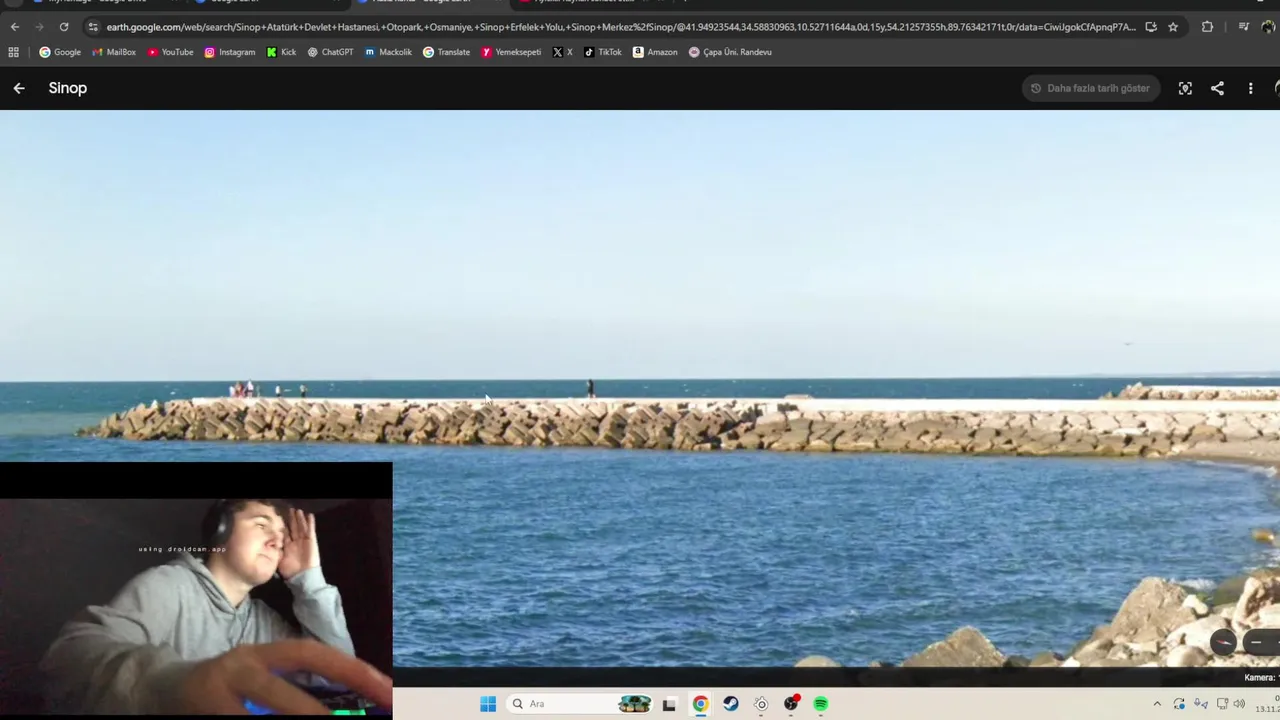Viewport: 1280px width, 720px height.
Task: Reload the Google Earth page
Action: coord(64,27)
